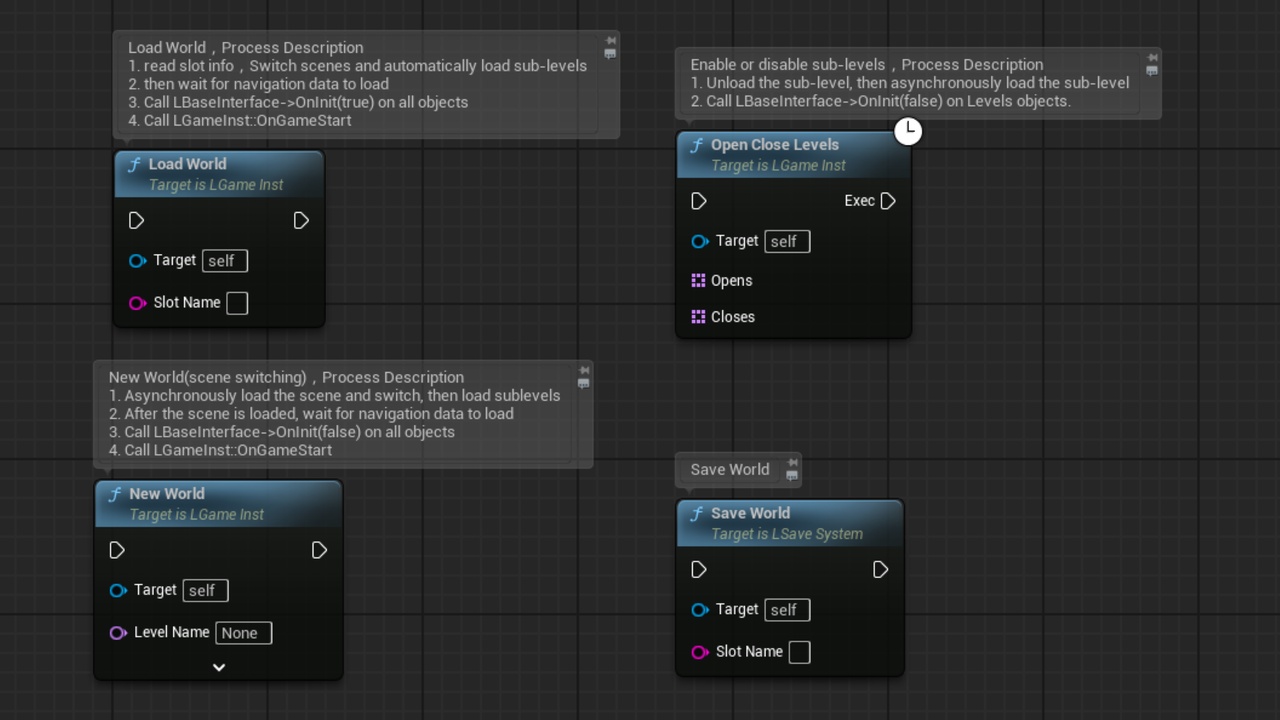Click the Closes array pin
This screenshot has height=720, width=1280.
point(698,317)
